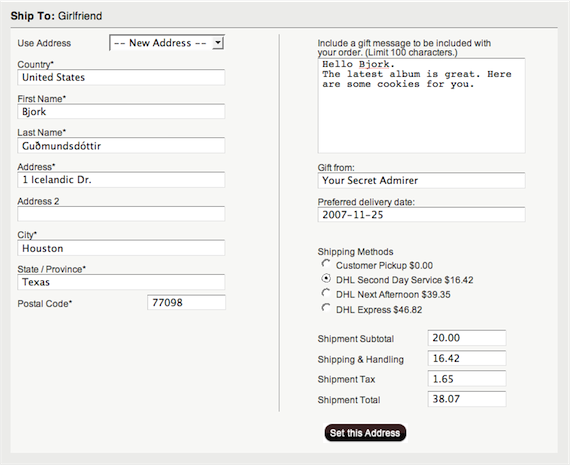The height and width of the screenshot is (465, 570).
Task: Click the Use Address label
Action: pos(44,43)
